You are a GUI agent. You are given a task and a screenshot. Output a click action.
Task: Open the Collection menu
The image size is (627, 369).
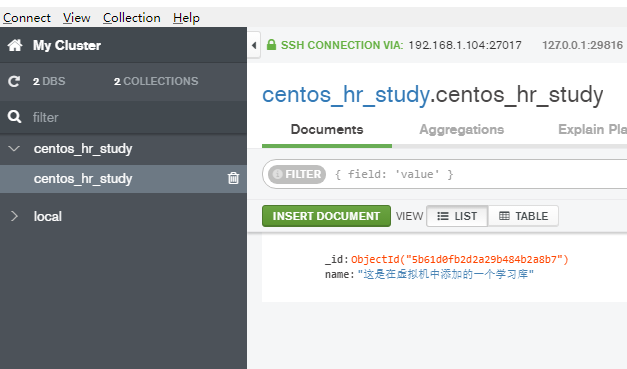point(132,18)
